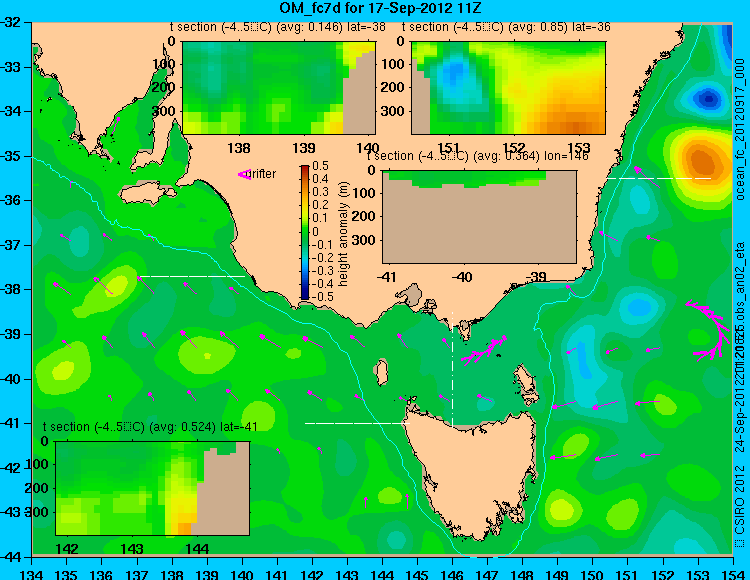Image resolution: width=750 pixels, height=580 pixels.
Task: Click the -32 latitude axis label
Action: pyautogui.click(x=11, y=22)
